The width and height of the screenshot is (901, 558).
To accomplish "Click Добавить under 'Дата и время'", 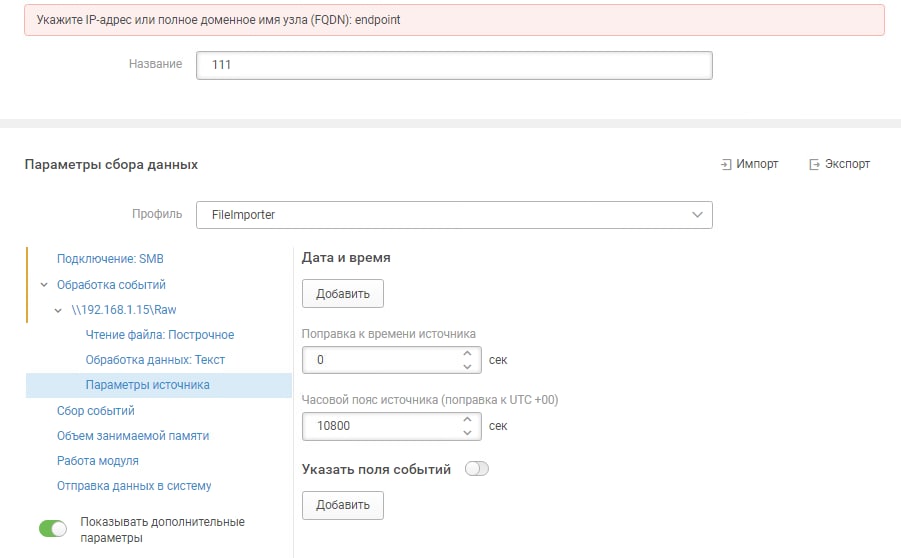I will 343,294.
